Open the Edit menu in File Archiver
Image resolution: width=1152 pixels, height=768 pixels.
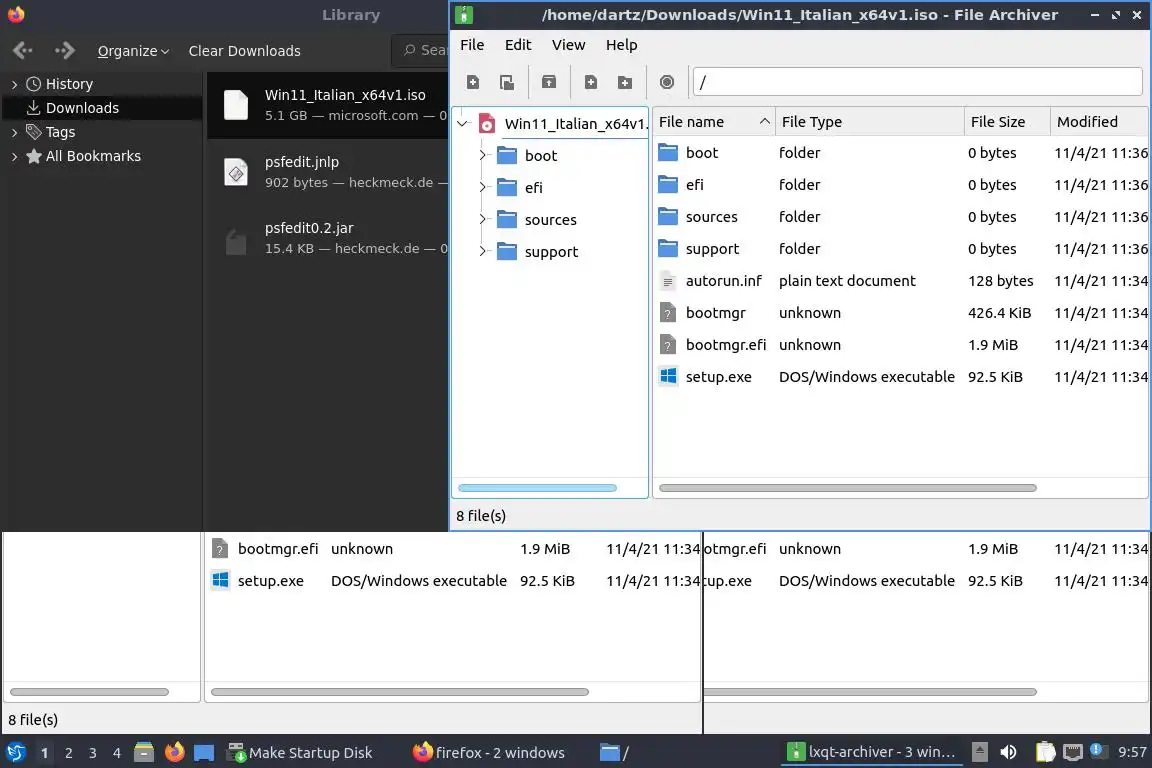point(517,45)
